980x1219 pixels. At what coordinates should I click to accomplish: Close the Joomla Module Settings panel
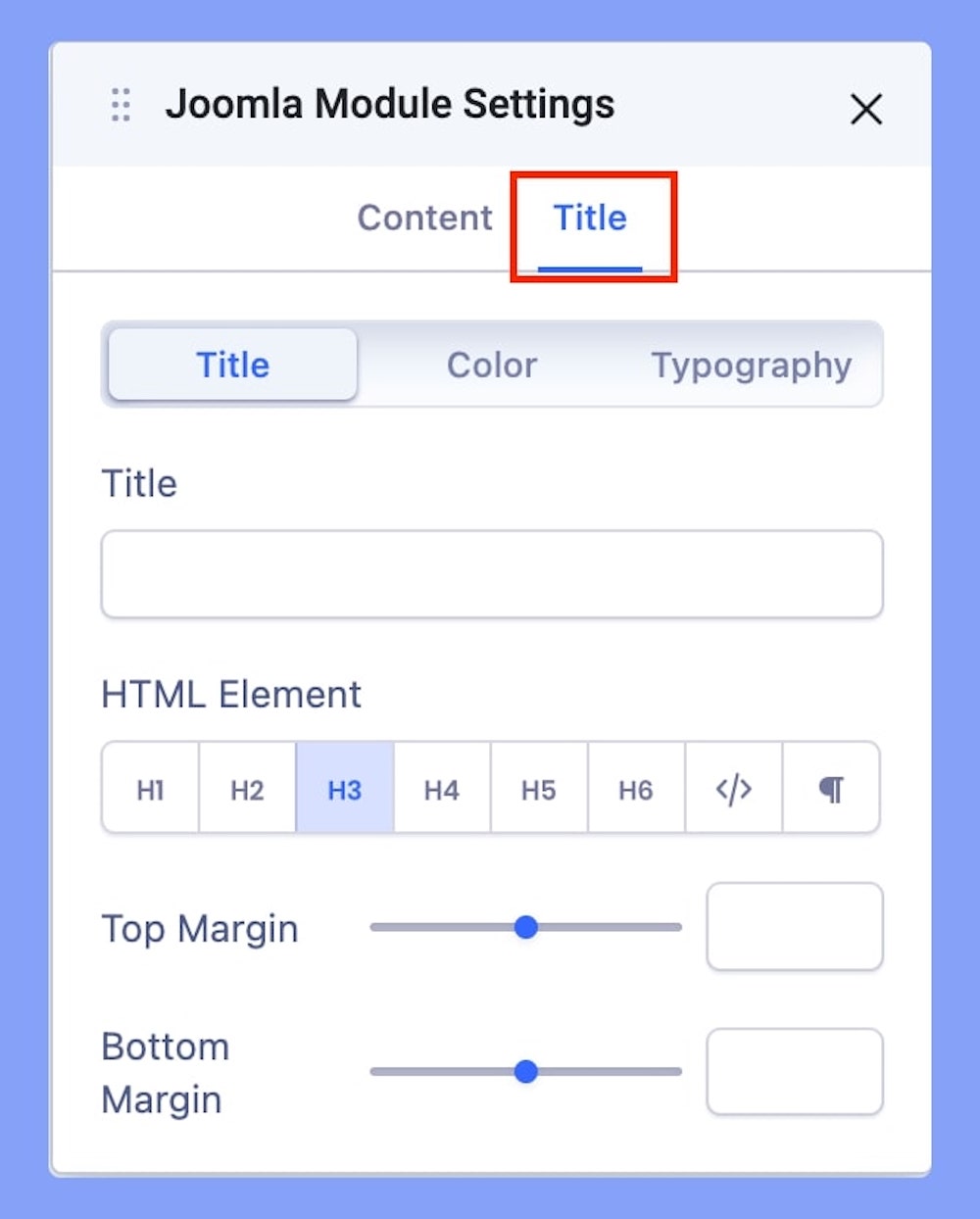(866, 109)
